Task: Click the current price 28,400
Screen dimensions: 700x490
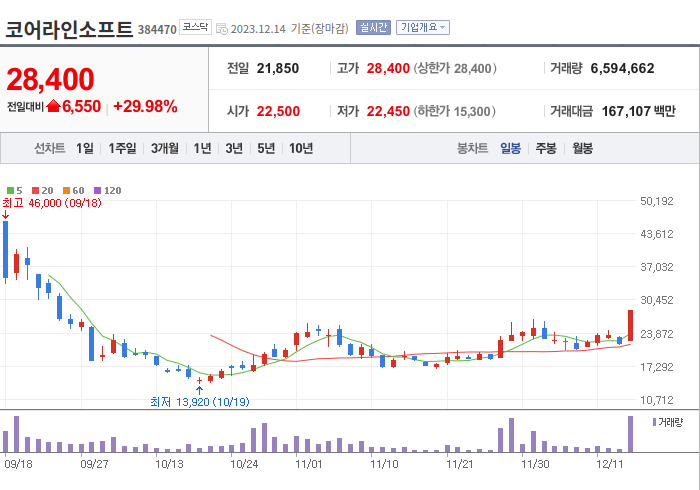Action: (x=50, y=79)
